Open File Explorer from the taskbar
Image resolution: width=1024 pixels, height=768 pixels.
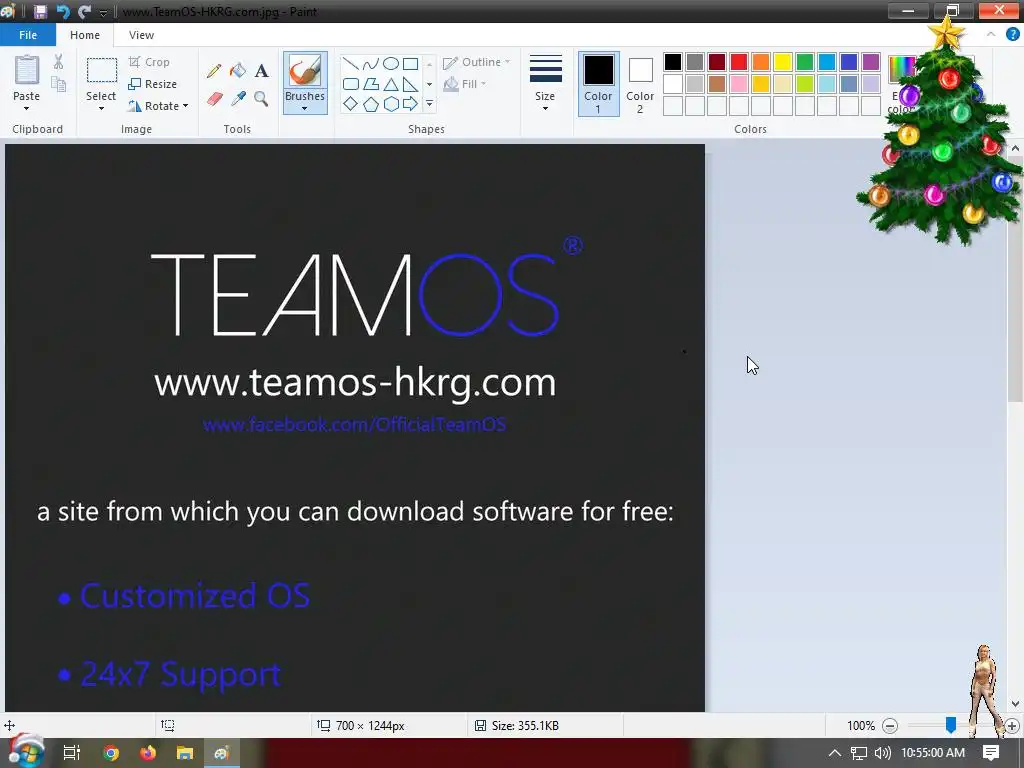[x=185, y=753]
